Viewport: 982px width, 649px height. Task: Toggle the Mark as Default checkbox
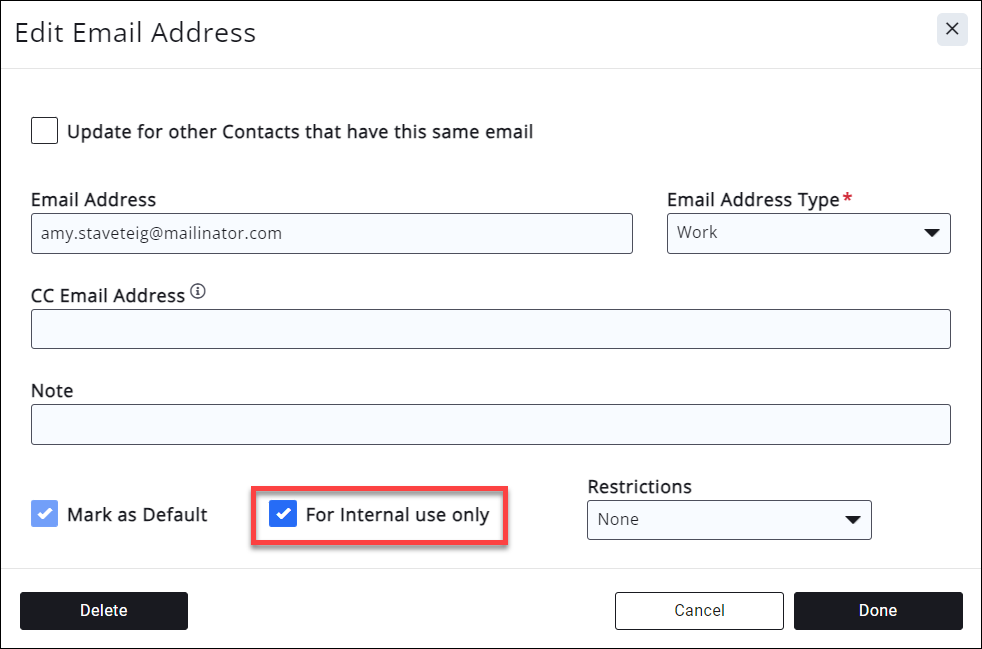(x=45, y=515)
